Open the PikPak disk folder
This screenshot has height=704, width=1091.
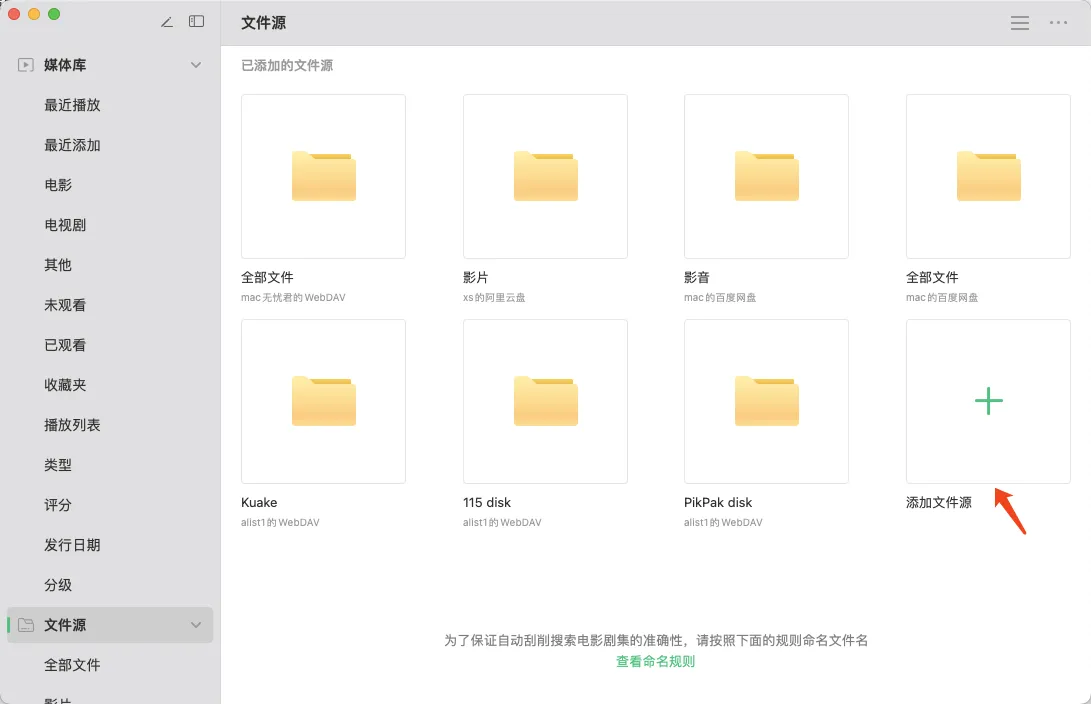pyautogui.click(x=766, y=401)
